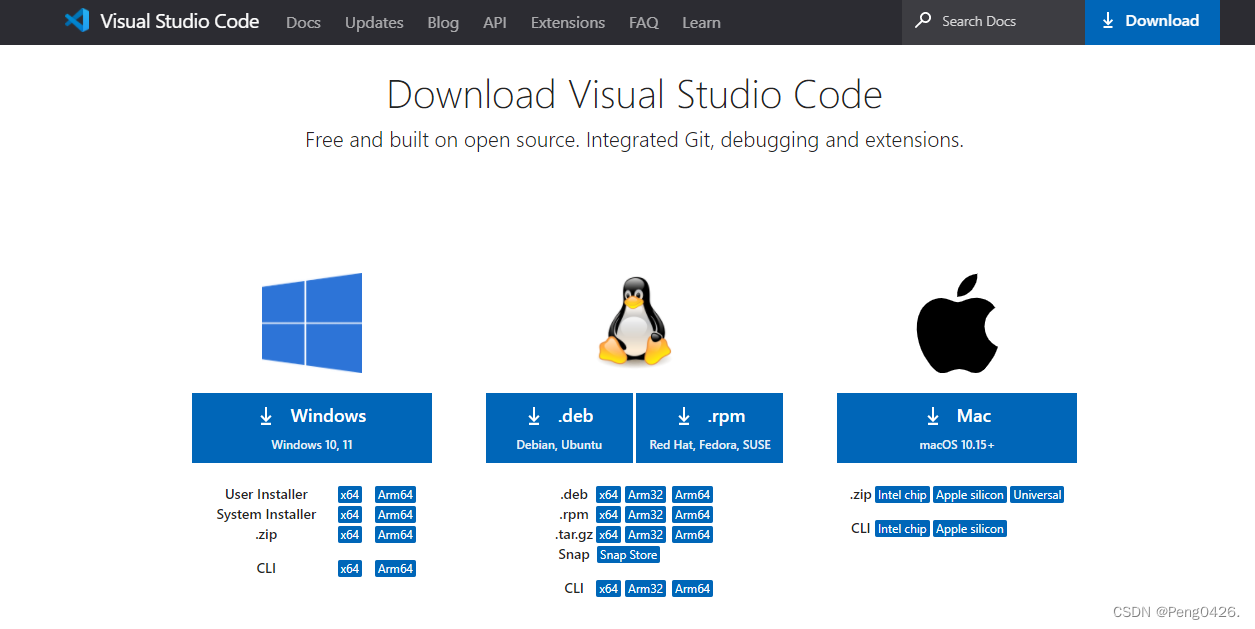The height and width of the screenshot is (629, 1255).
Task: Download the .rpm Red Hat package
Action: tap(709, 428)
